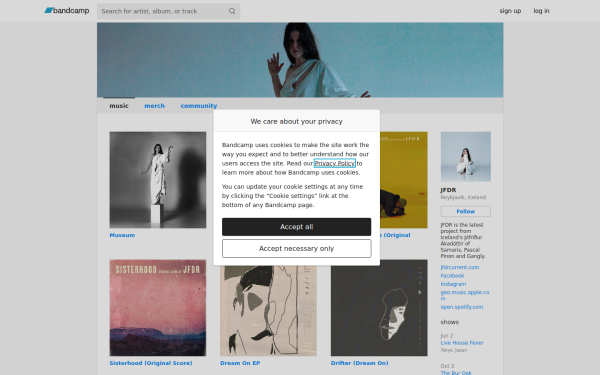The height and width of the screenshot is (375, 600).
Task: Open the log in link
Action: (541, 11)
